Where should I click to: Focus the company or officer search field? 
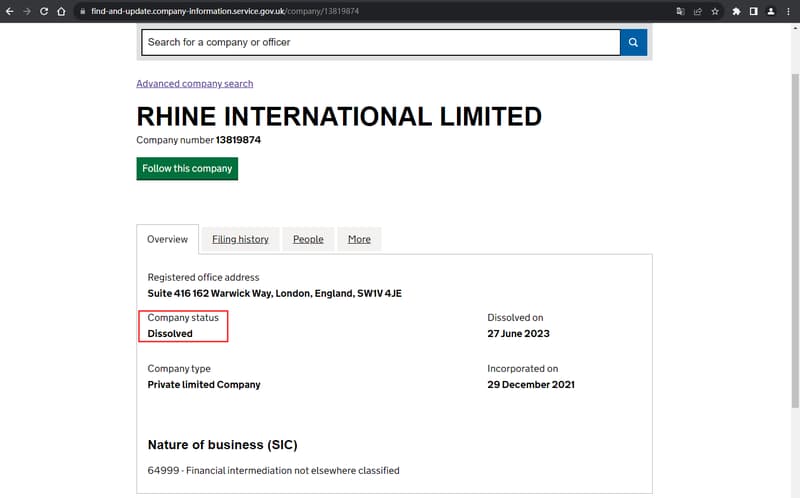pos(380,43)
